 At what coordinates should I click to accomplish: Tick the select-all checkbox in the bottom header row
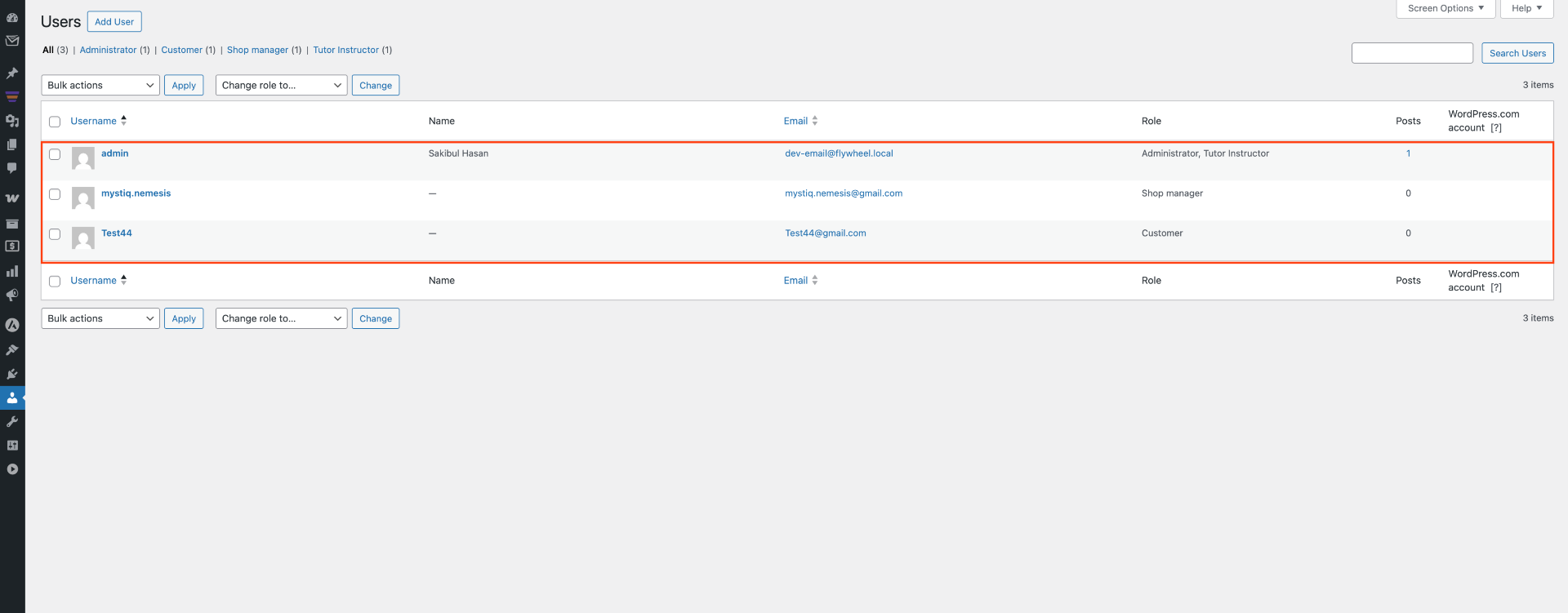[55, 282]
